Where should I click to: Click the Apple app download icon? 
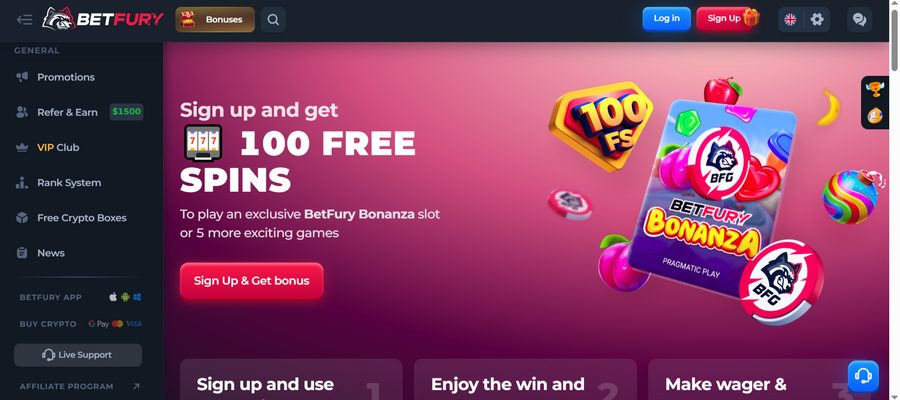pyautogui.click(x=113, y=297)
